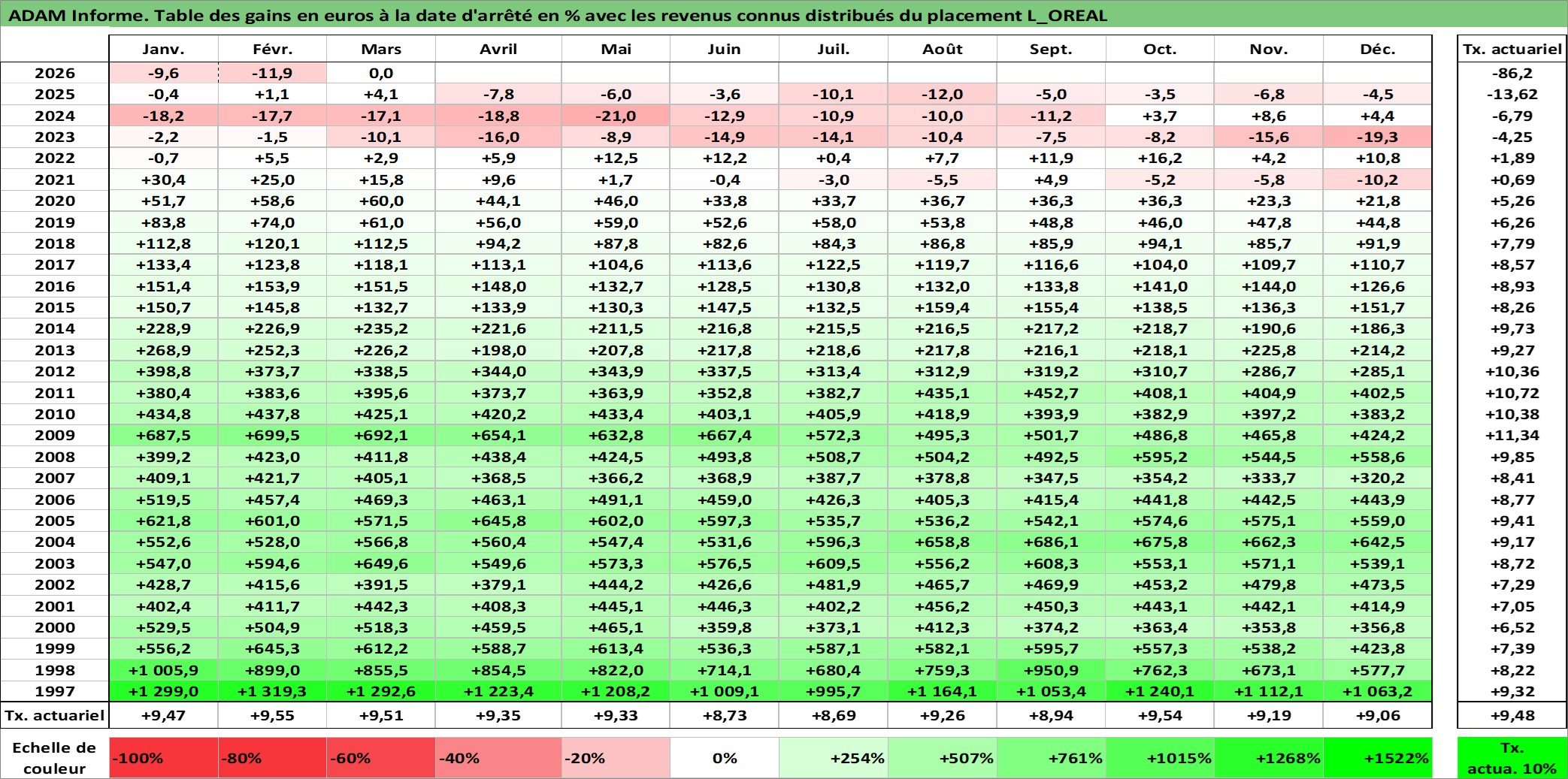The height and width of the screenshot is (779, 1568).
Task: Select the +595,2 cell for October 2008
Action: click(x=1160, y=457)
